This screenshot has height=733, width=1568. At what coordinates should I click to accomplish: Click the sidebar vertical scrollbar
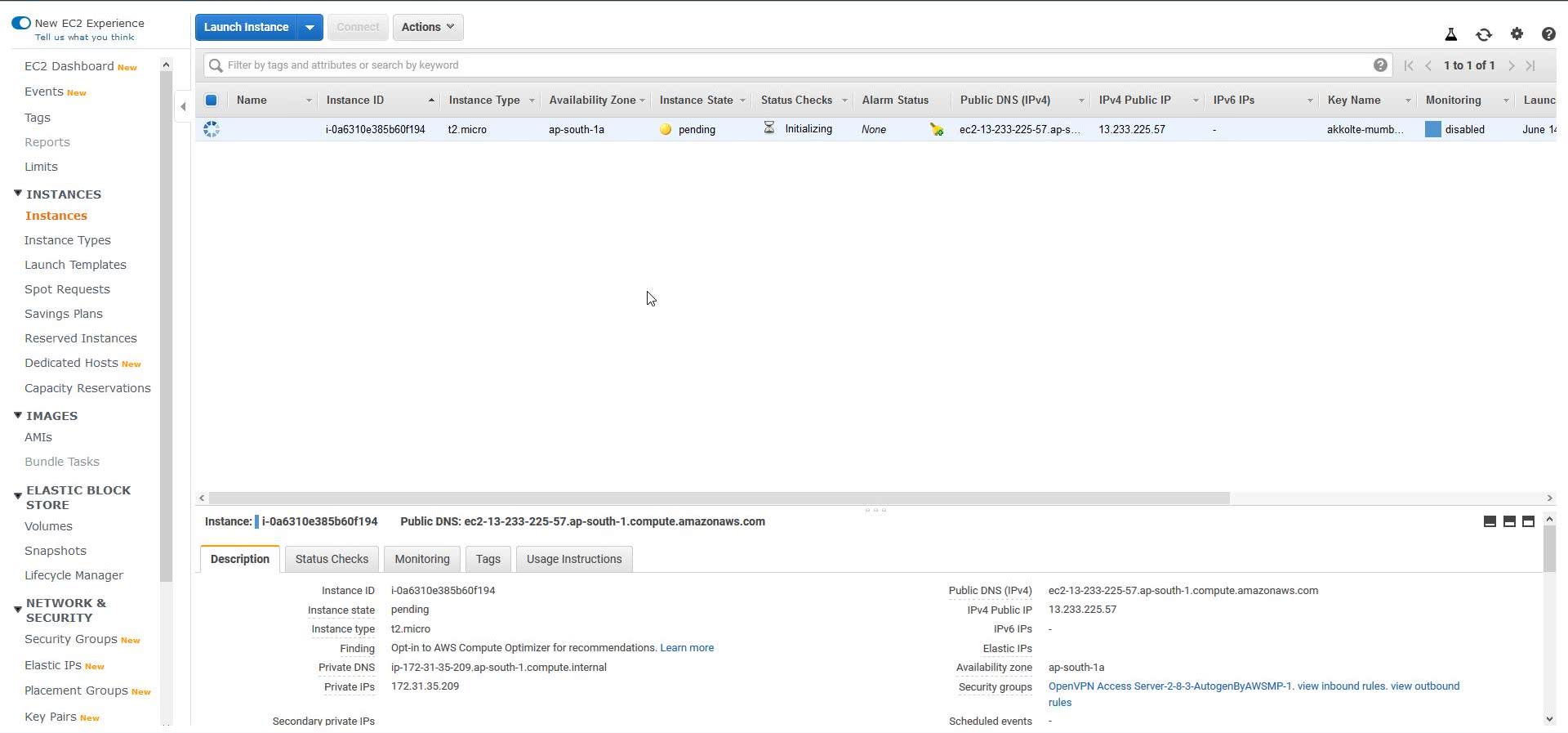pos(166,327)
